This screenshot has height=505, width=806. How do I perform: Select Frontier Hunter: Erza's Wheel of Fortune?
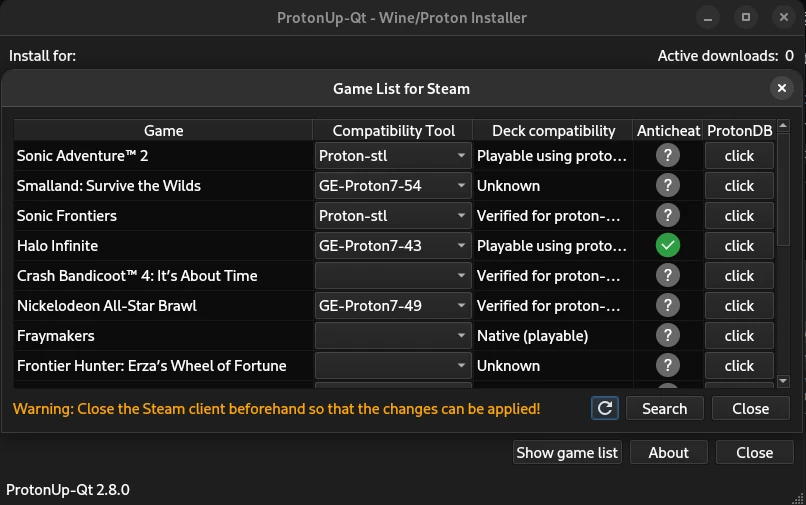pos(152,366)
